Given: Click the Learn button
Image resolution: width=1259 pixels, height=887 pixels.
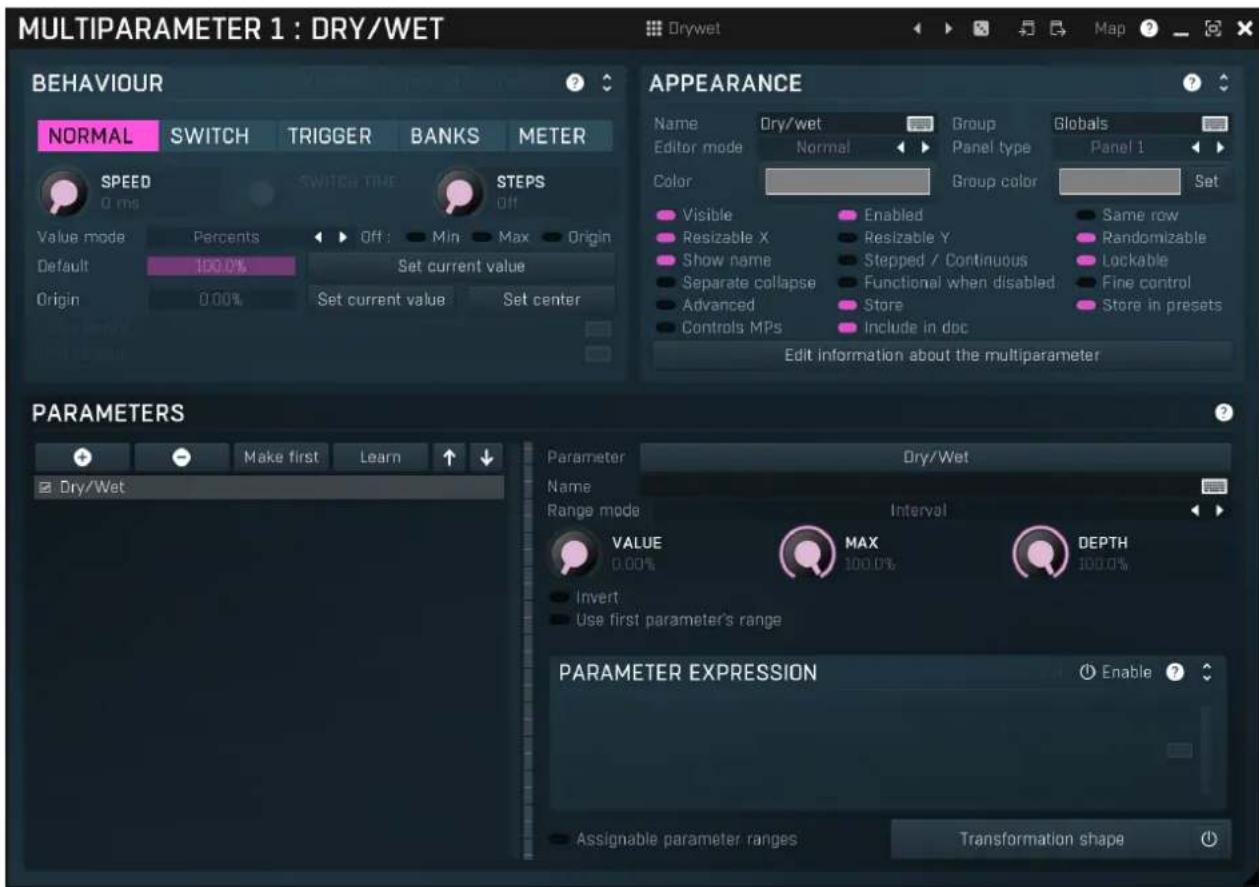Looking at the screenshot, I should (380, 457).
